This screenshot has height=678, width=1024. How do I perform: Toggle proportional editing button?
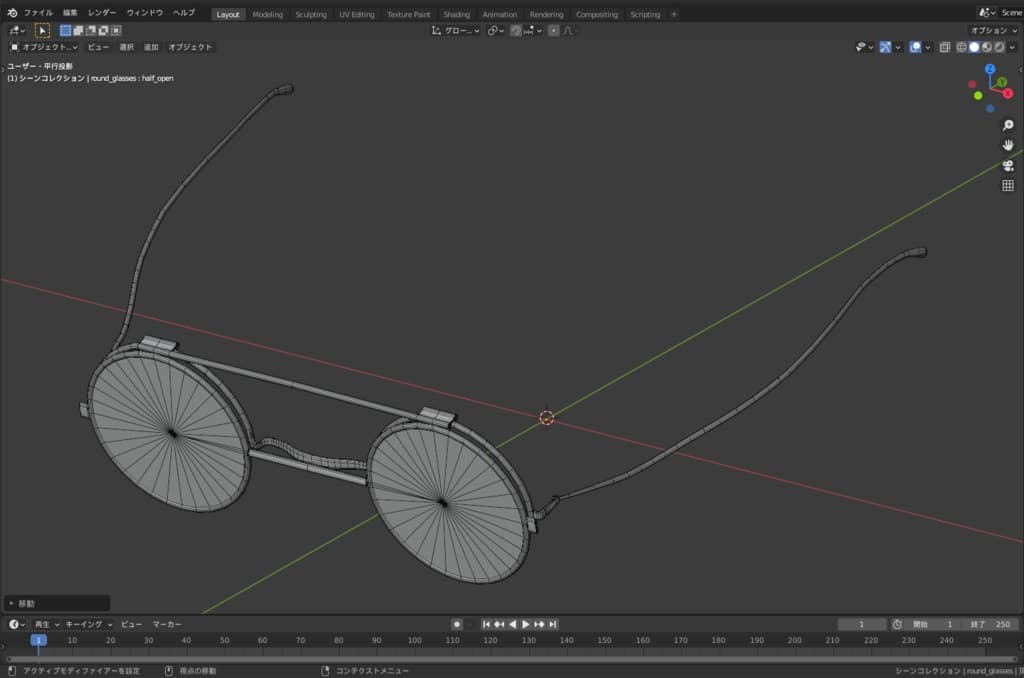point(554,31)
